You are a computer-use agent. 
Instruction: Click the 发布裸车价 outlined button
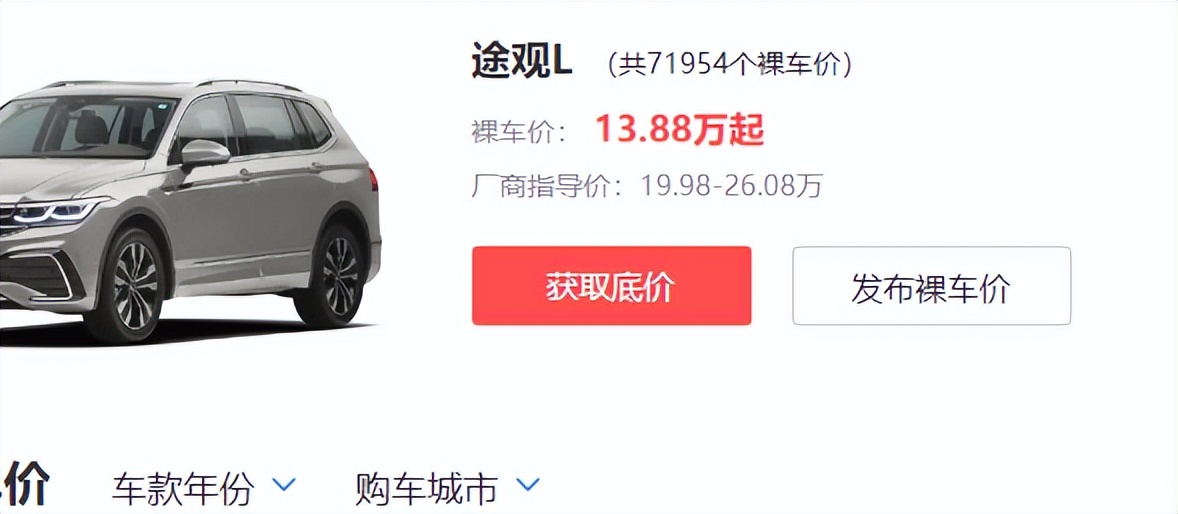(x=932, y=286)
